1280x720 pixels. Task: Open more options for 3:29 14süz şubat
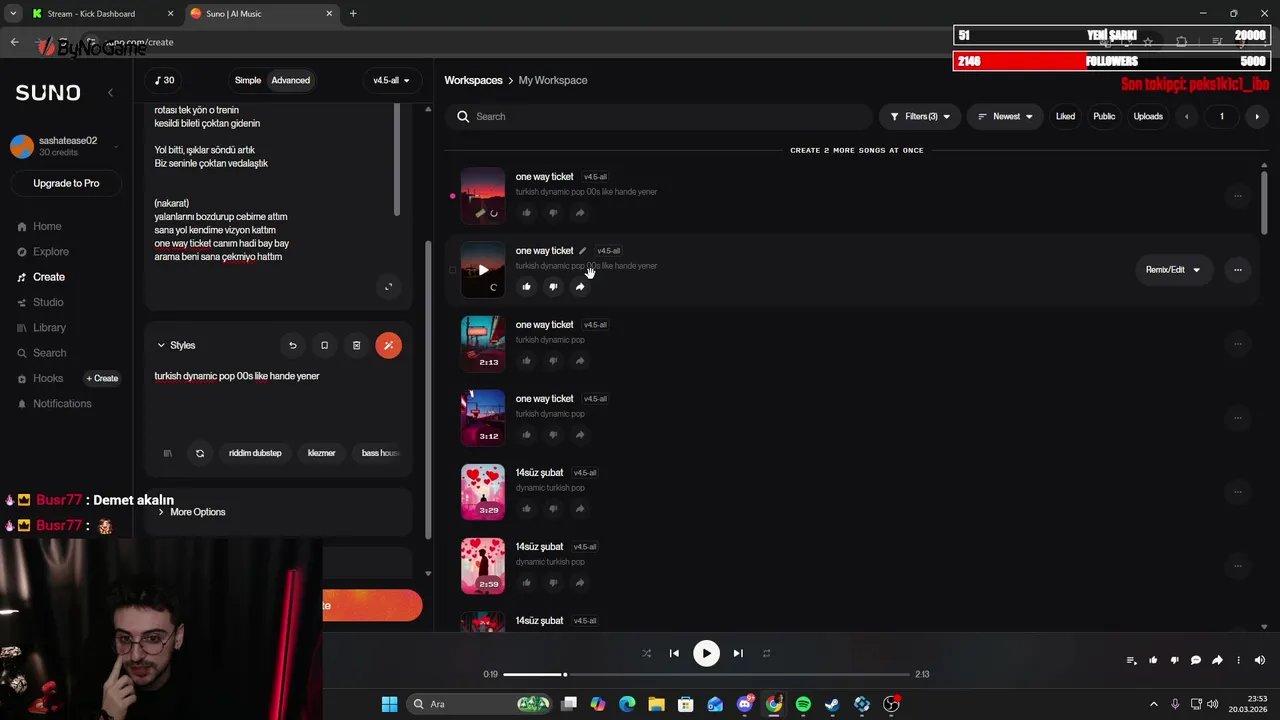pos(1238,492)
